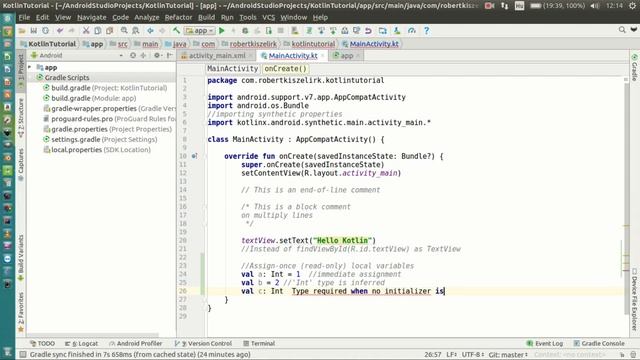Toggle the 2: Favorites tool window
The width and height of the screenshot is (640, 360).
(21, 312)
